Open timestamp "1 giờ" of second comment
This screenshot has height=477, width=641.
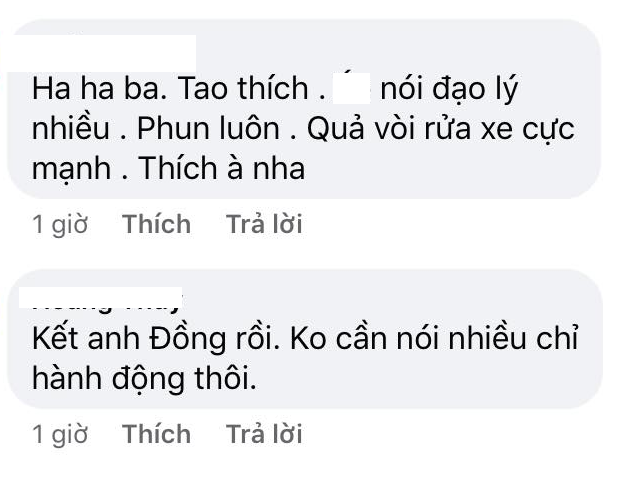point(60,434)
